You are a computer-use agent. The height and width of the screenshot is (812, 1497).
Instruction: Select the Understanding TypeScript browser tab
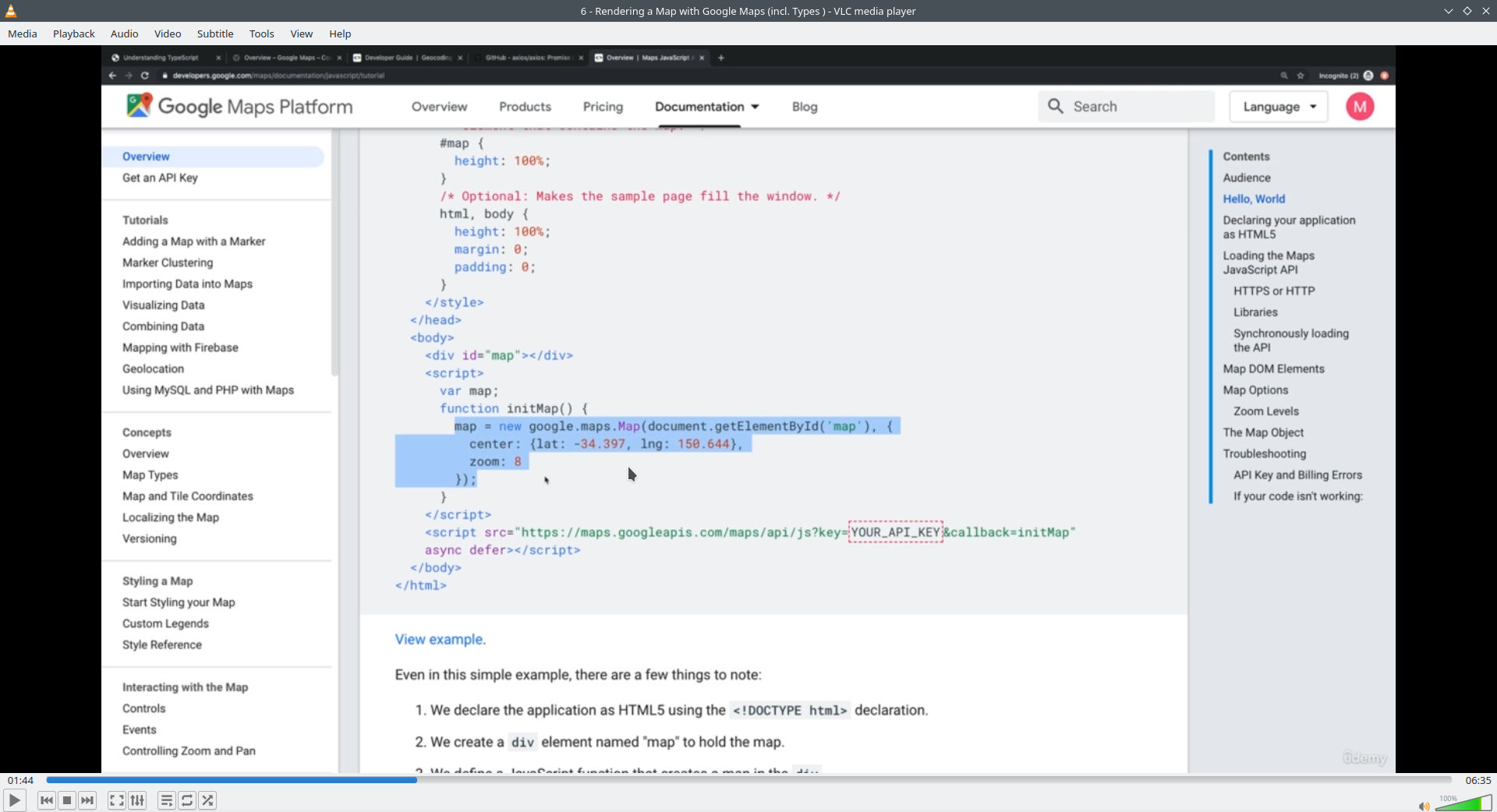click(161, 58)
